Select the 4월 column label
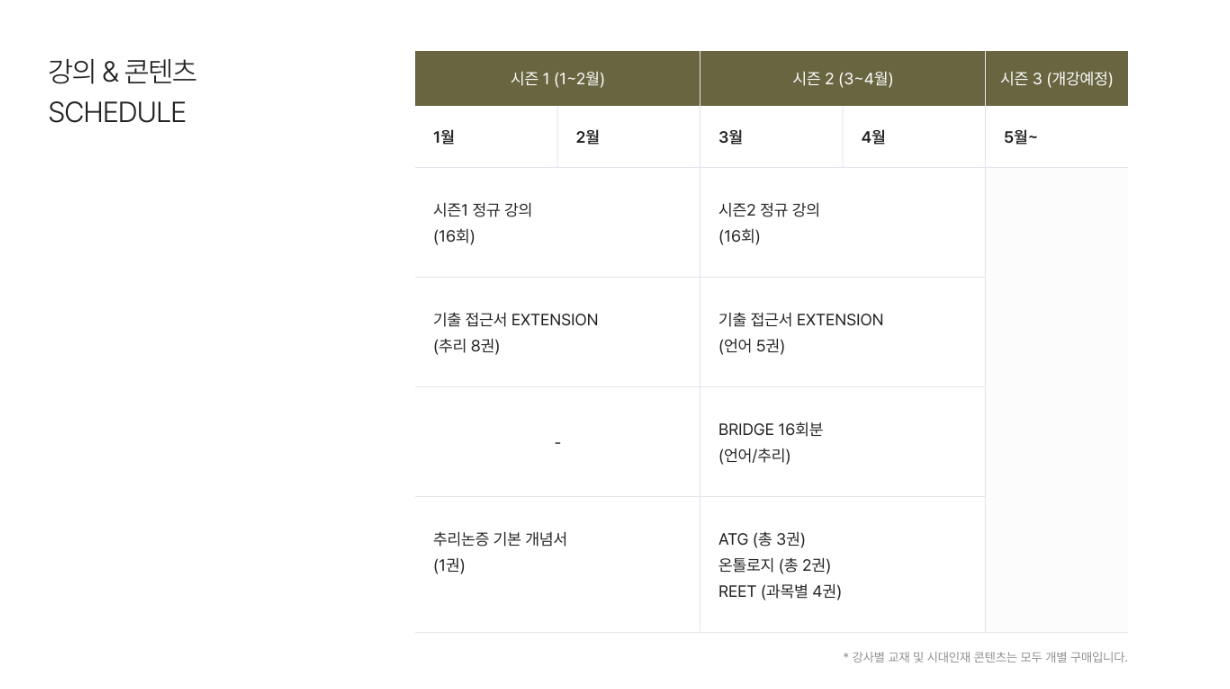 [873, 138]
